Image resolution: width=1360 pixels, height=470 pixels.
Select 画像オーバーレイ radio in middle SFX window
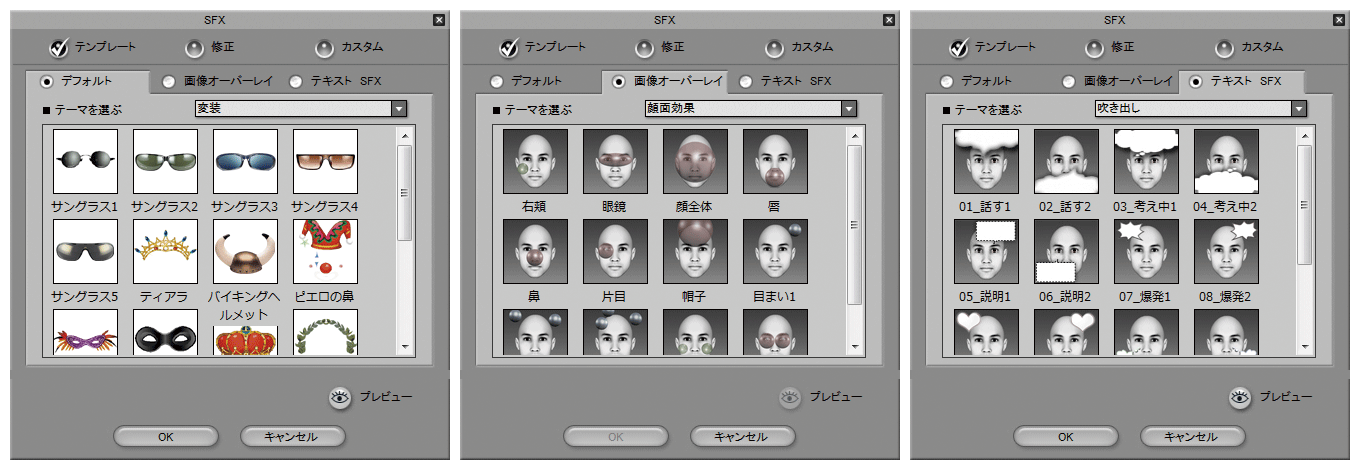[619, 82]
